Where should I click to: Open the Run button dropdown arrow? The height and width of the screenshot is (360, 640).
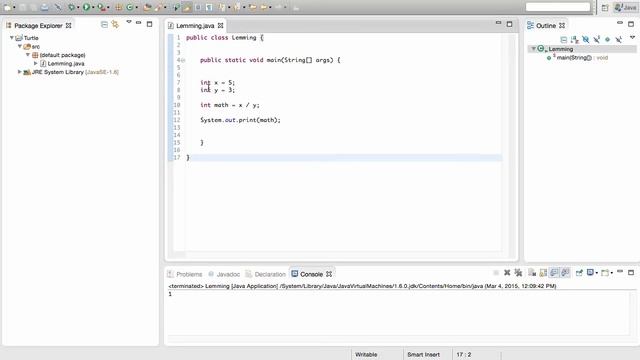pyautogui.click(x=93, y=7)
